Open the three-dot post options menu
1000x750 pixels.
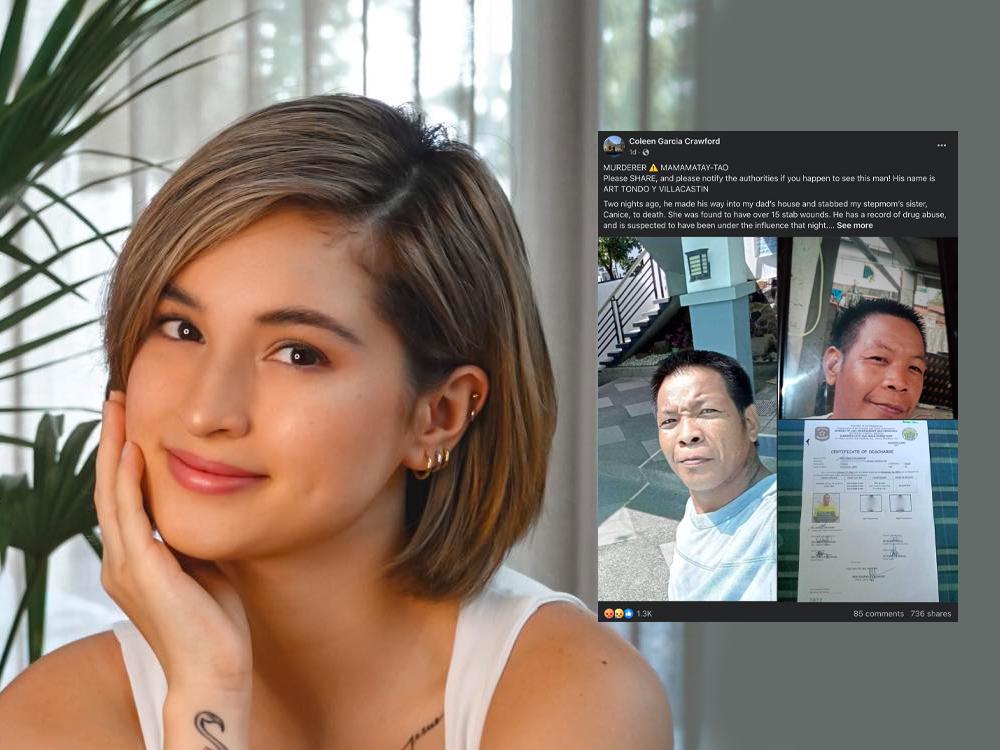click(940, 144)
